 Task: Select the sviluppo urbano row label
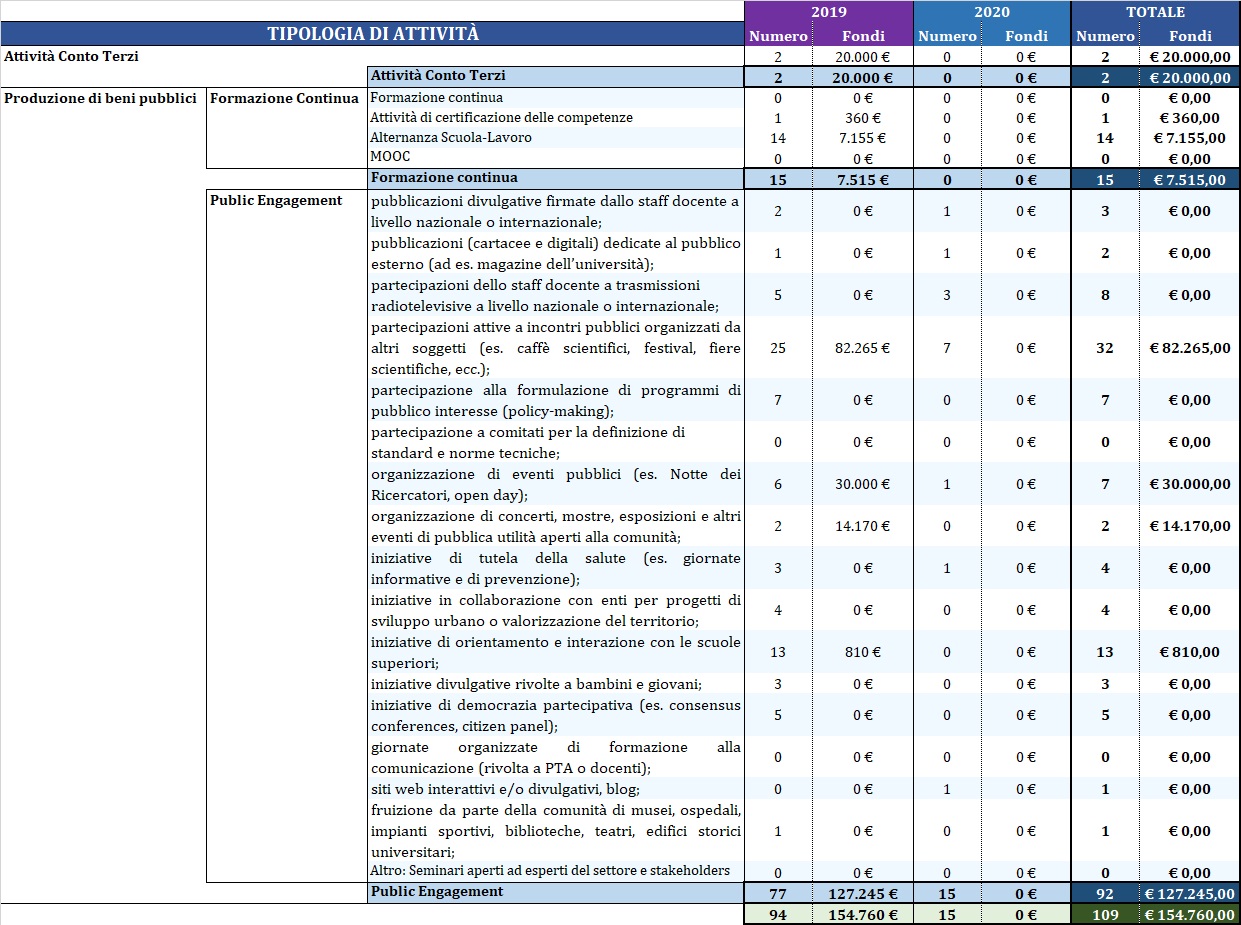pyautogui.click(x=555, y=610)
